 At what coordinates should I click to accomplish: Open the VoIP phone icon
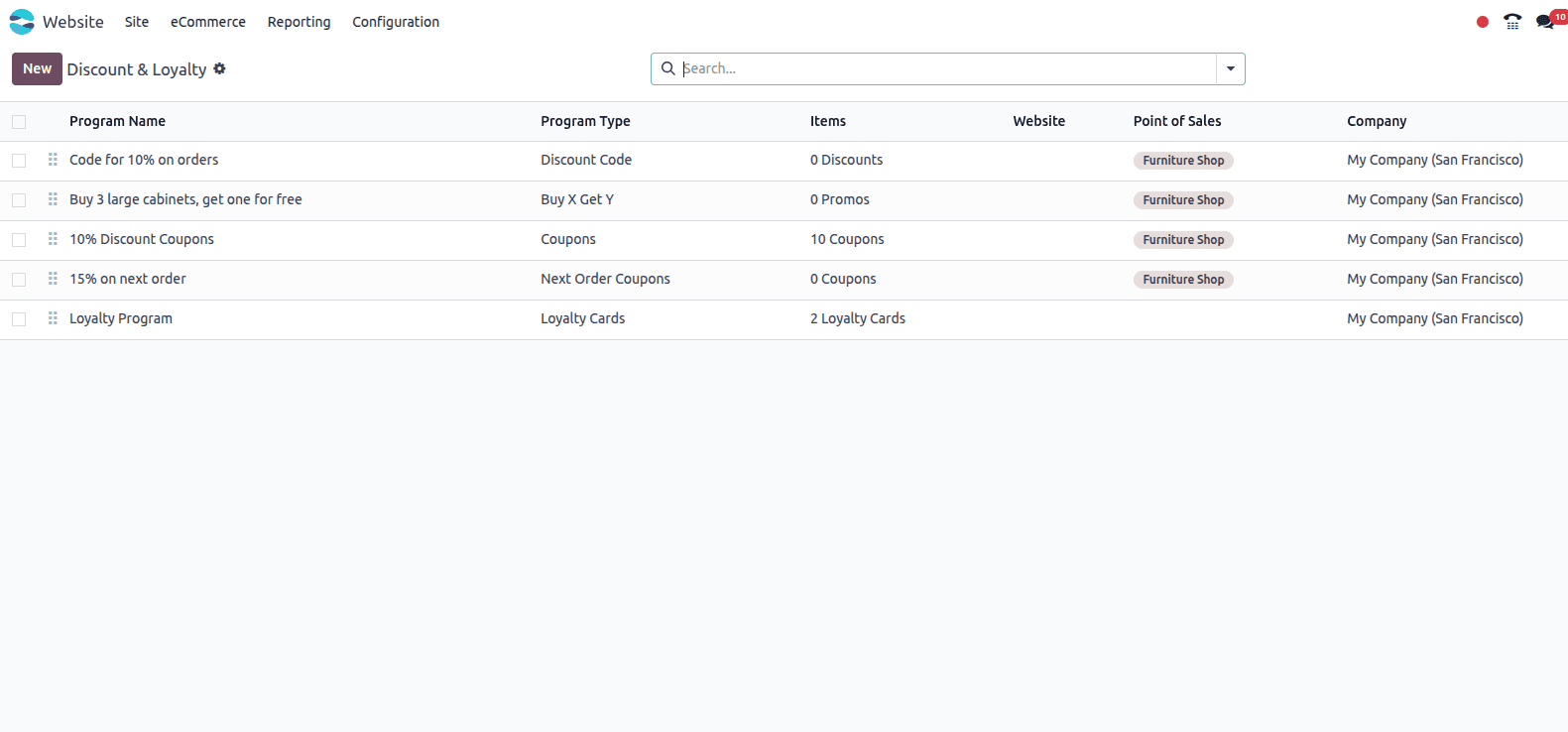point(1511,22)
